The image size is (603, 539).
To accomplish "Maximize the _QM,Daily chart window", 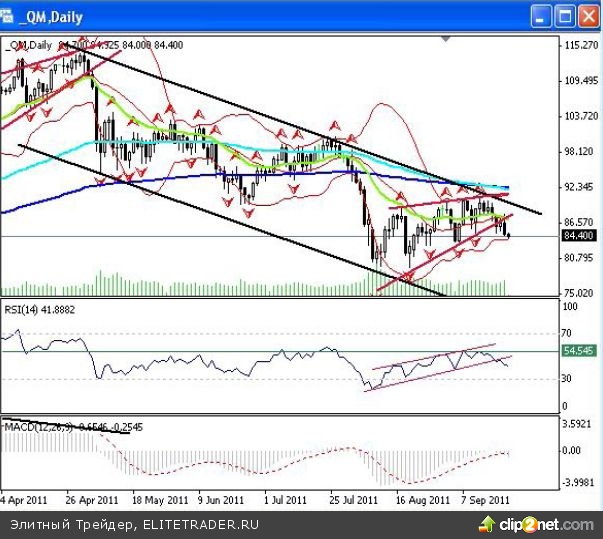I will tap(565, 16).
